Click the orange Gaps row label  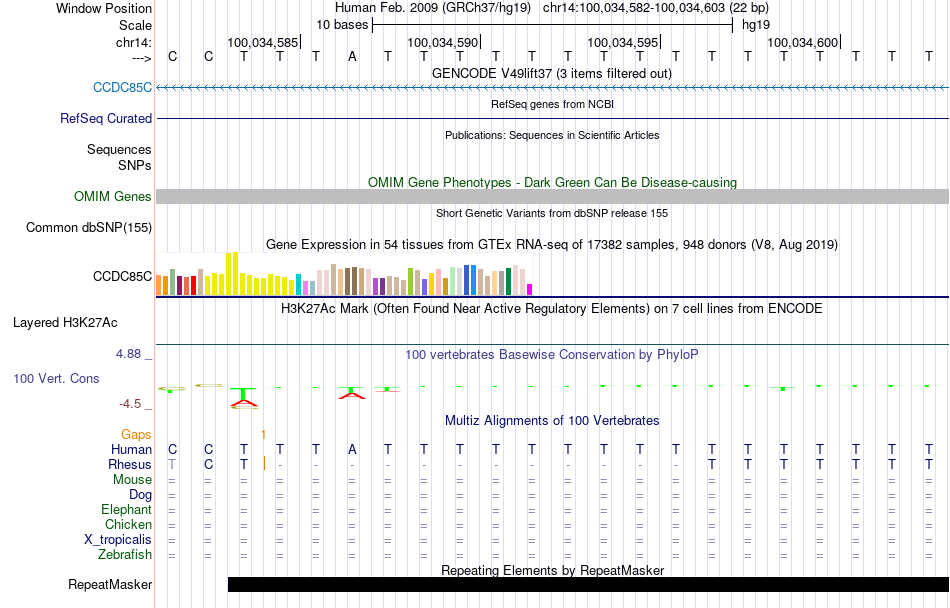tap(136, 434)
